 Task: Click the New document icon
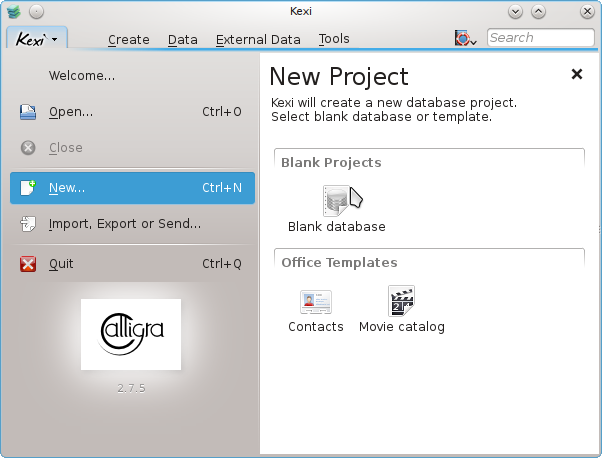point(28,187)
